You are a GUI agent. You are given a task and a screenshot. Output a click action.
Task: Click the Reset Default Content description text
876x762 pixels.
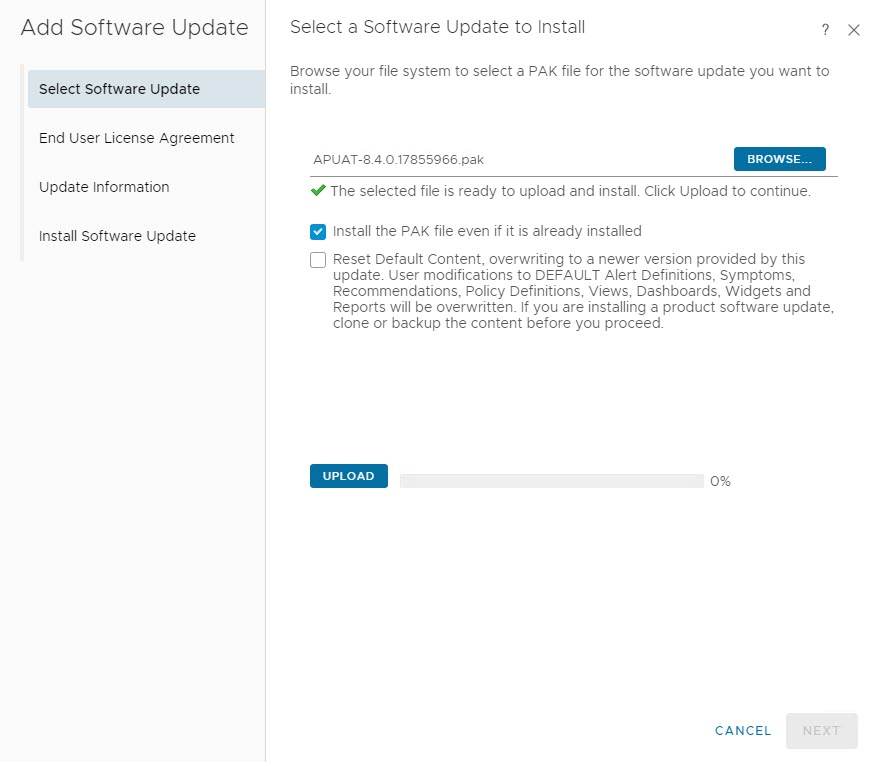583,291
